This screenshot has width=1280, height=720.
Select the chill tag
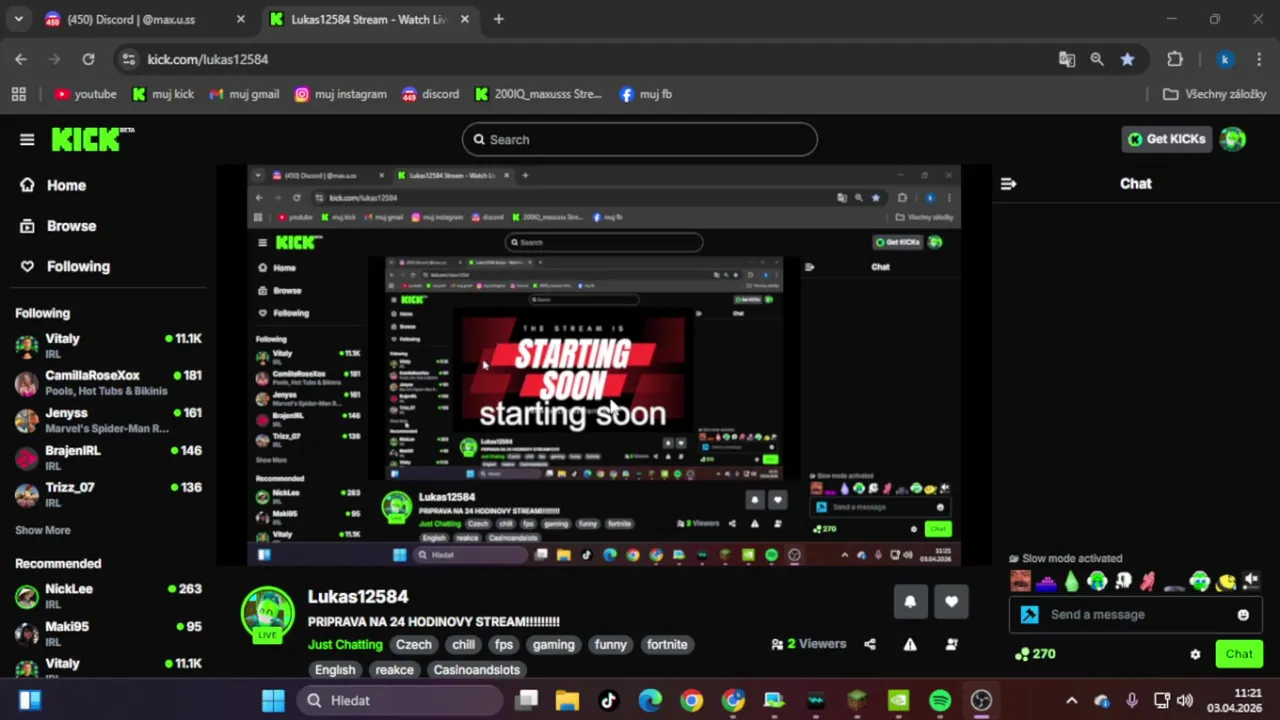click(463, 645)
